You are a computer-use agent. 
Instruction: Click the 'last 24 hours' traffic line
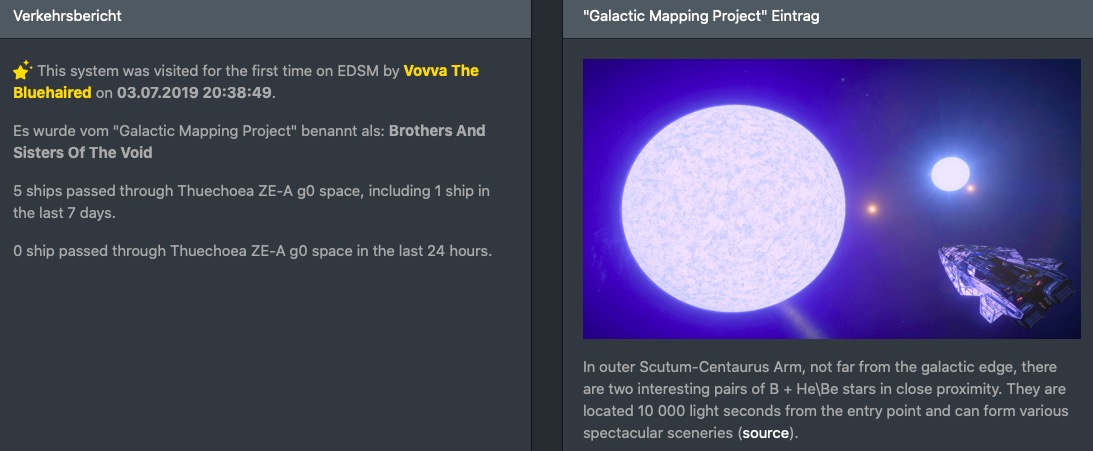[252, 250]
